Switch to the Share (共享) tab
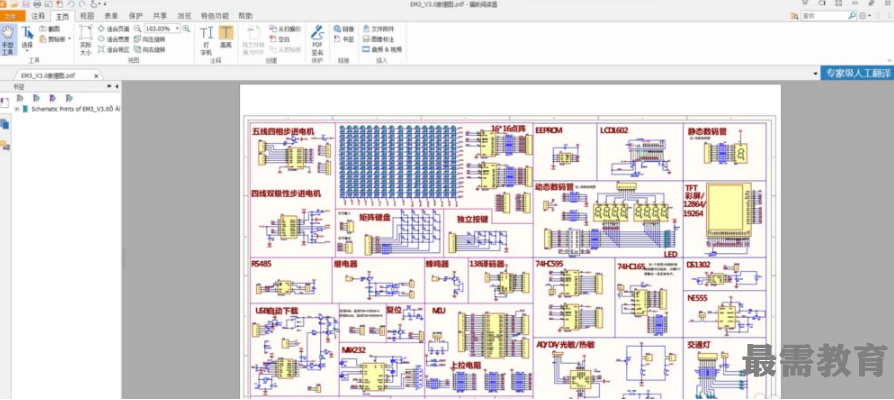This screenshot has height=400, width=894. (x=160, y=16)
